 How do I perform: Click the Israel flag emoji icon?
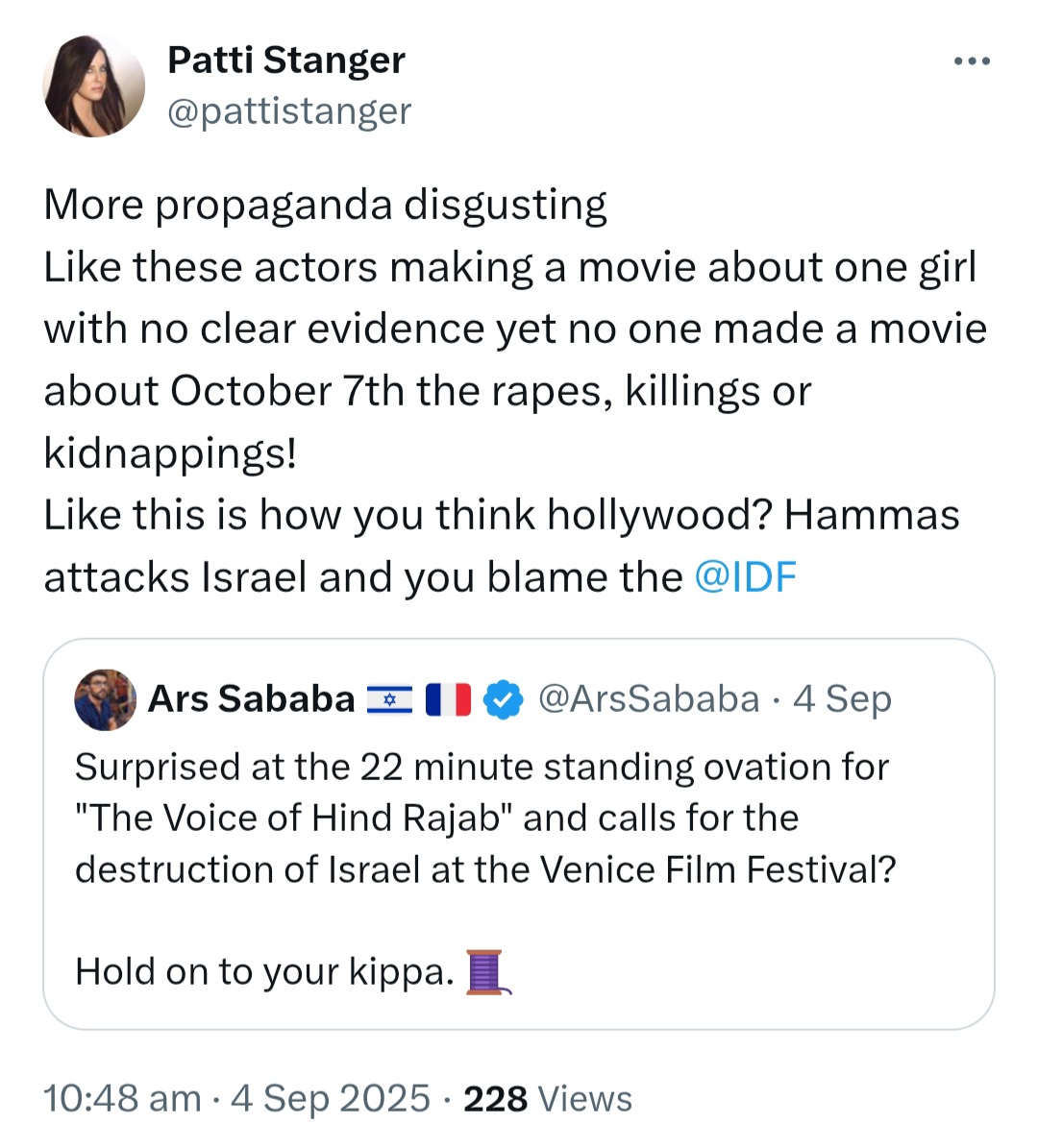[389, 700]
